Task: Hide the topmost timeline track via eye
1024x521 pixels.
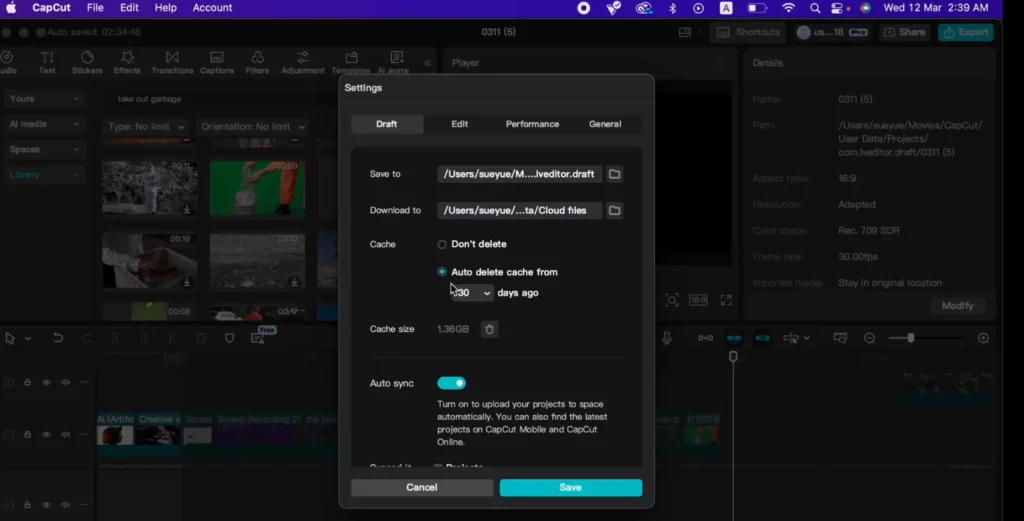Action: click(x=46, y=382)
